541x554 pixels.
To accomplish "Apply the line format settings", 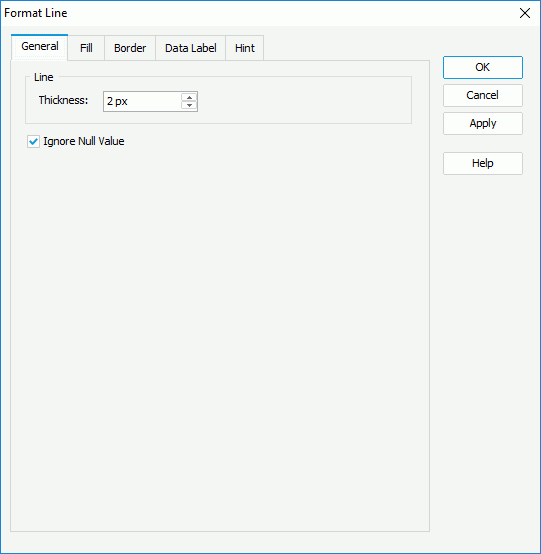I will click(483, 123).
